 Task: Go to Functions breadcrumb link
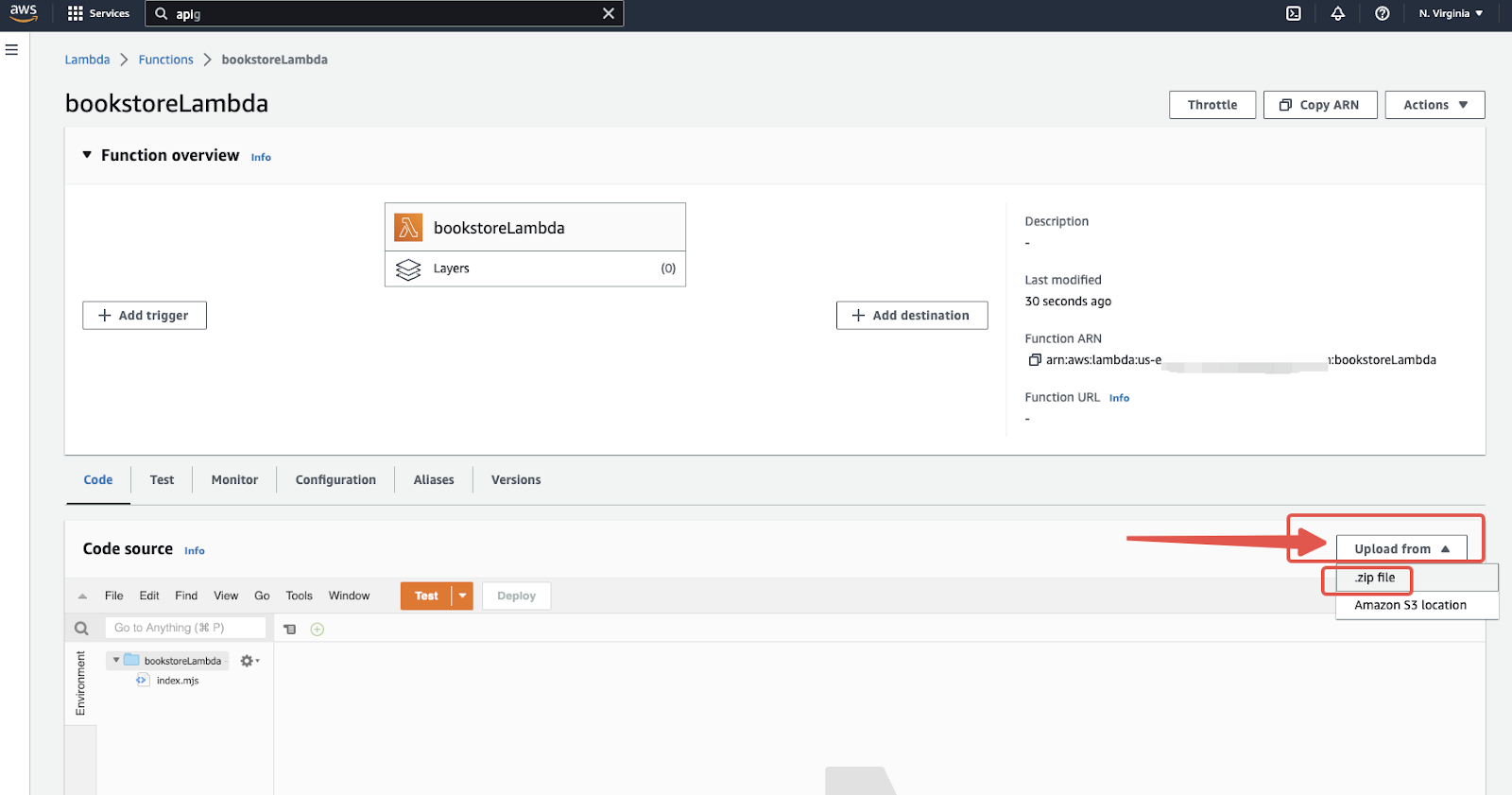[165, 60]
